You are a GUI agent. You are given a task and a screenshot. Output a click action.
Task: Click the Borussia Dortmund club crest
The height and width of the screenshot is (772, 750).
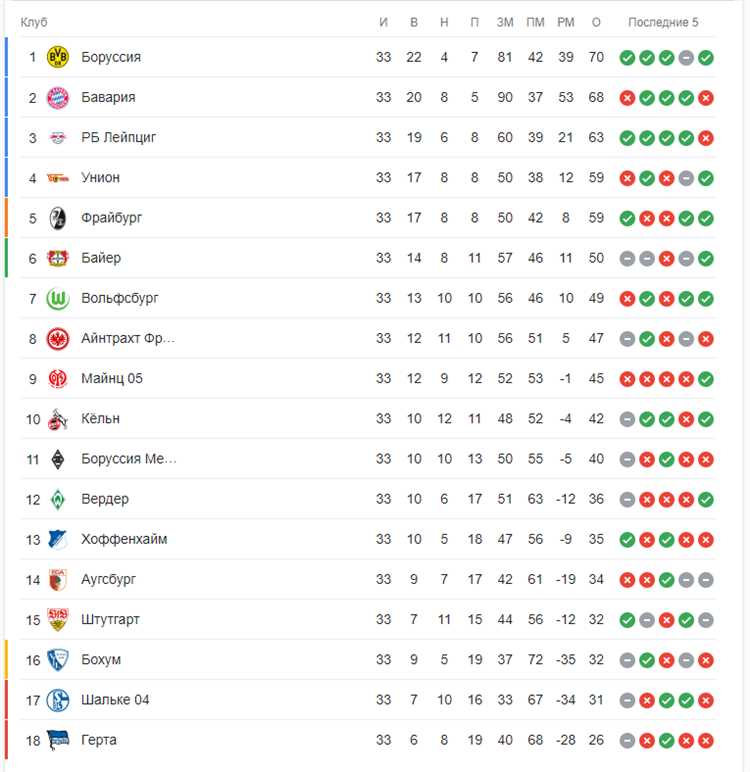pyautogui.click(x=58, y=57)
